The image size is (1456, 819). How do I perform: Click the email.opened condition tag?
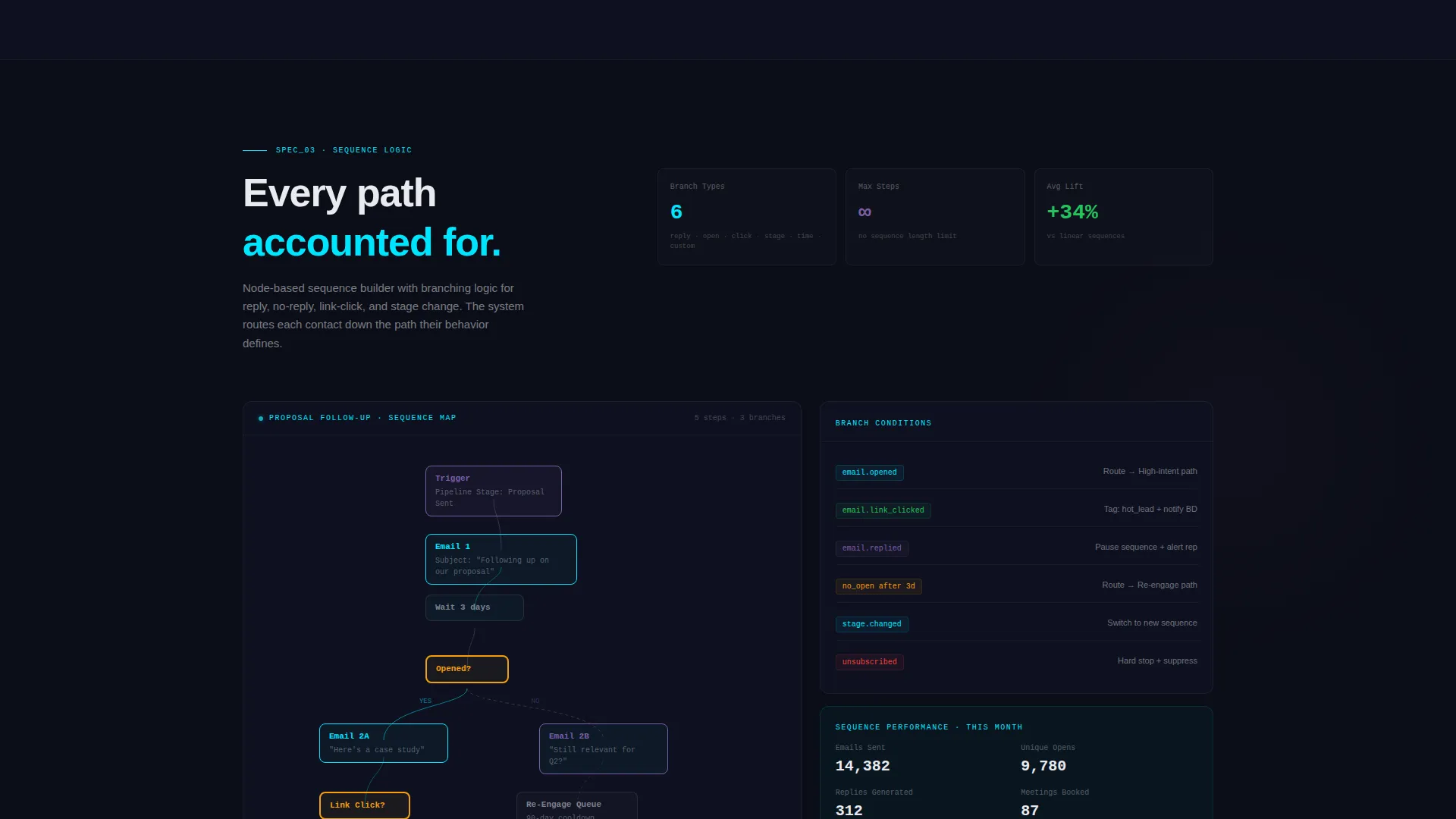pyautogui.click(x=869, y=472)
